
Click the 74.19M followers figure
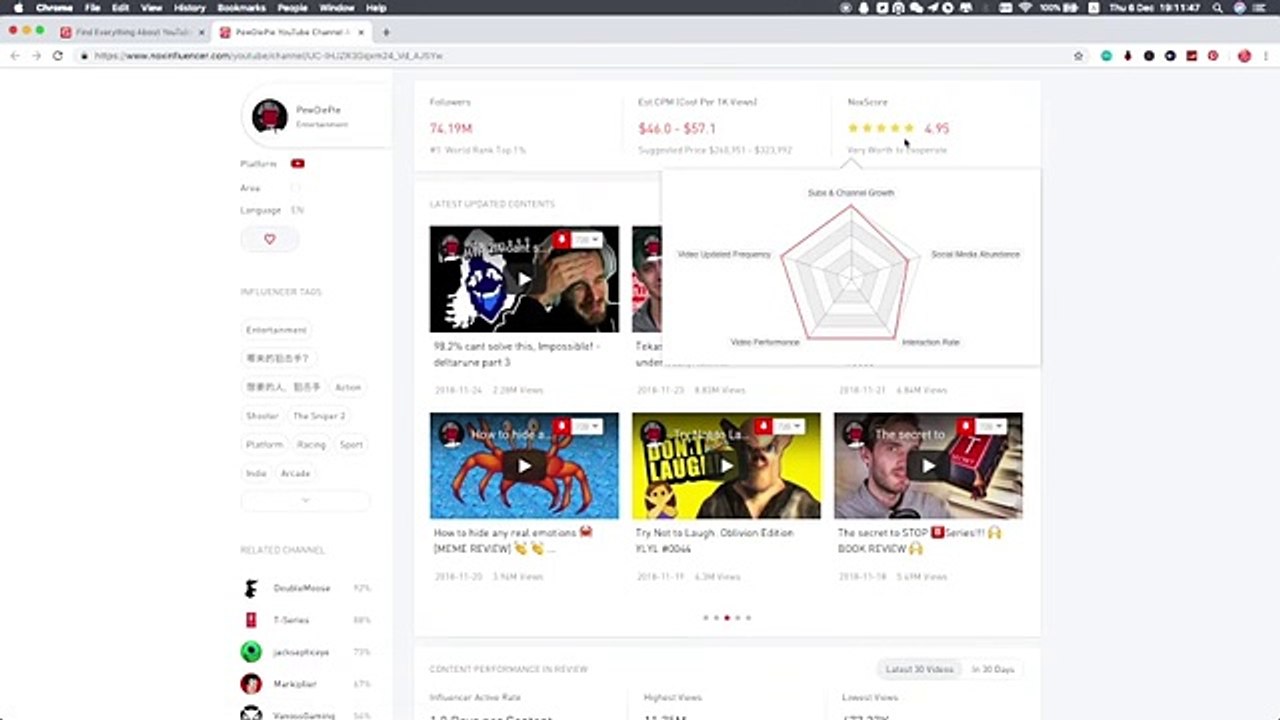[x=451, y=128]
